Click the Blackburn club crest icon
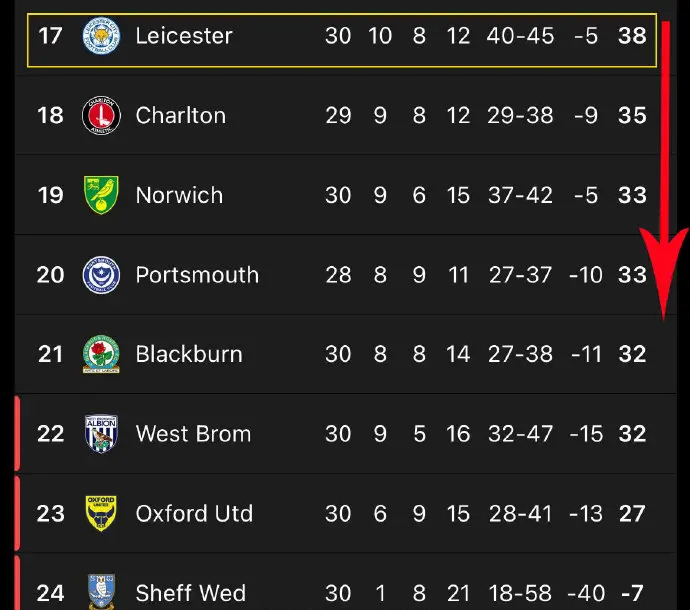The image size is (690, 610). 101,354
